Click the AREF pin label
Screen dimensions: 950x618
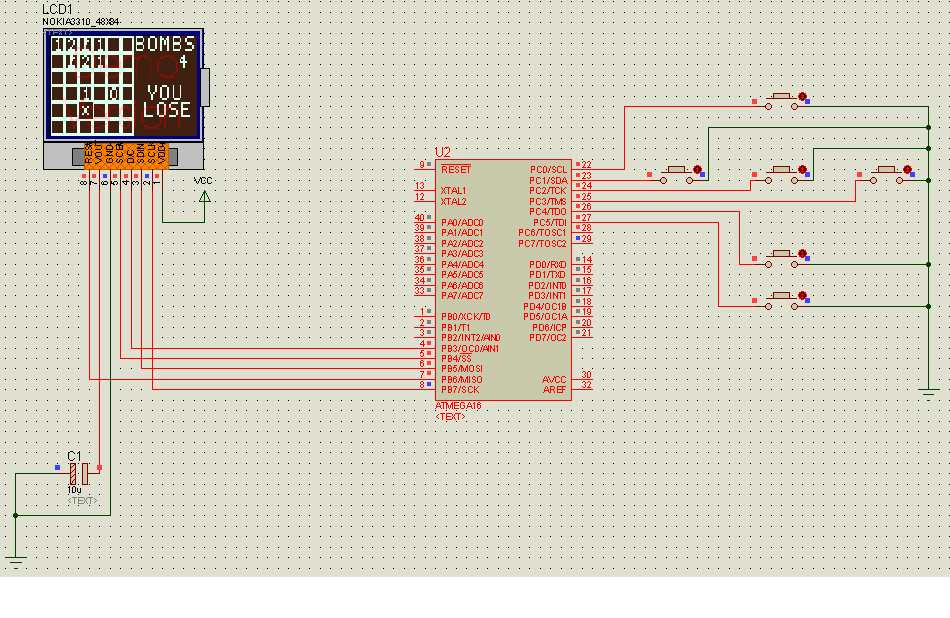[x=554, y=390]
